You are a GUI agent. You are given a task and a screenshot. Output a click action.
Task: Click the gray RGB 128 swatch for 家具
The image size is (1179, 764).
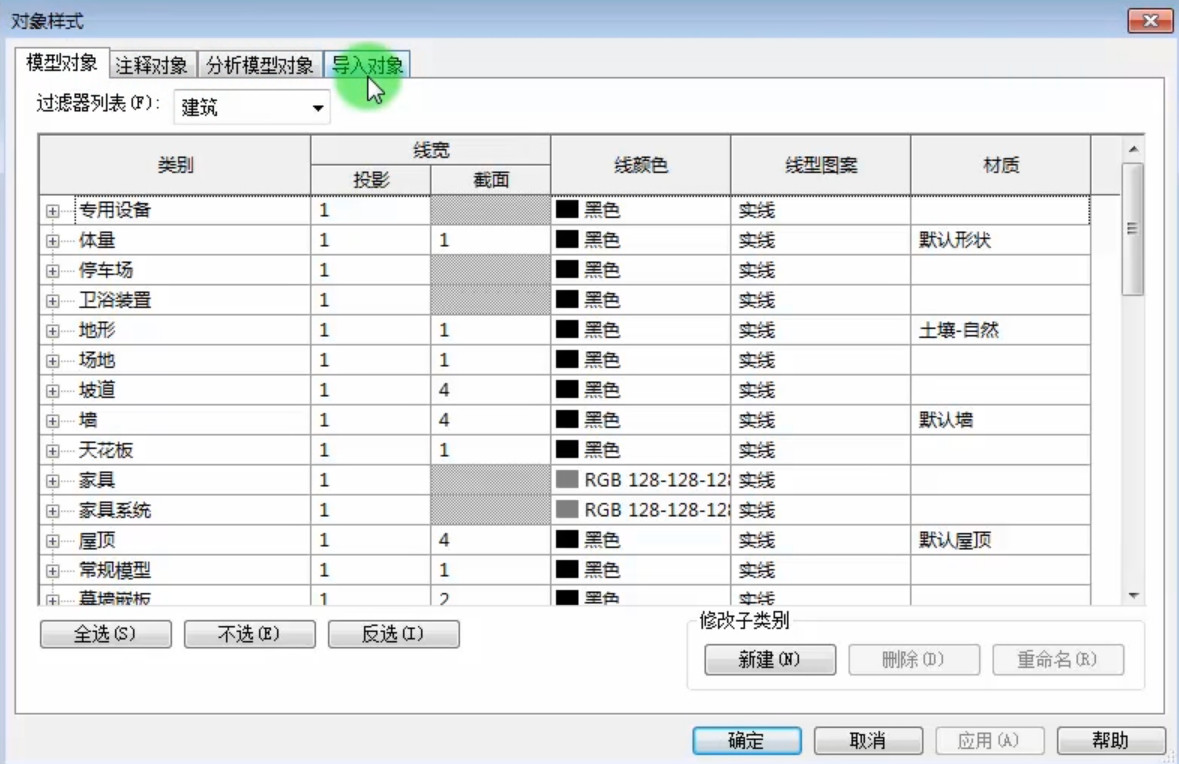pyautogui.click(x=567, y=480)
